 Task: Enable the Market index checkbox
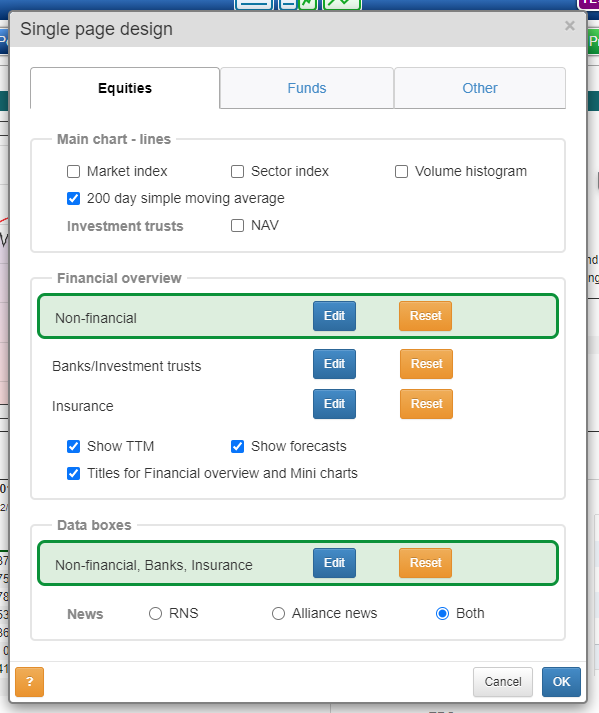click(x=73, y=171)
